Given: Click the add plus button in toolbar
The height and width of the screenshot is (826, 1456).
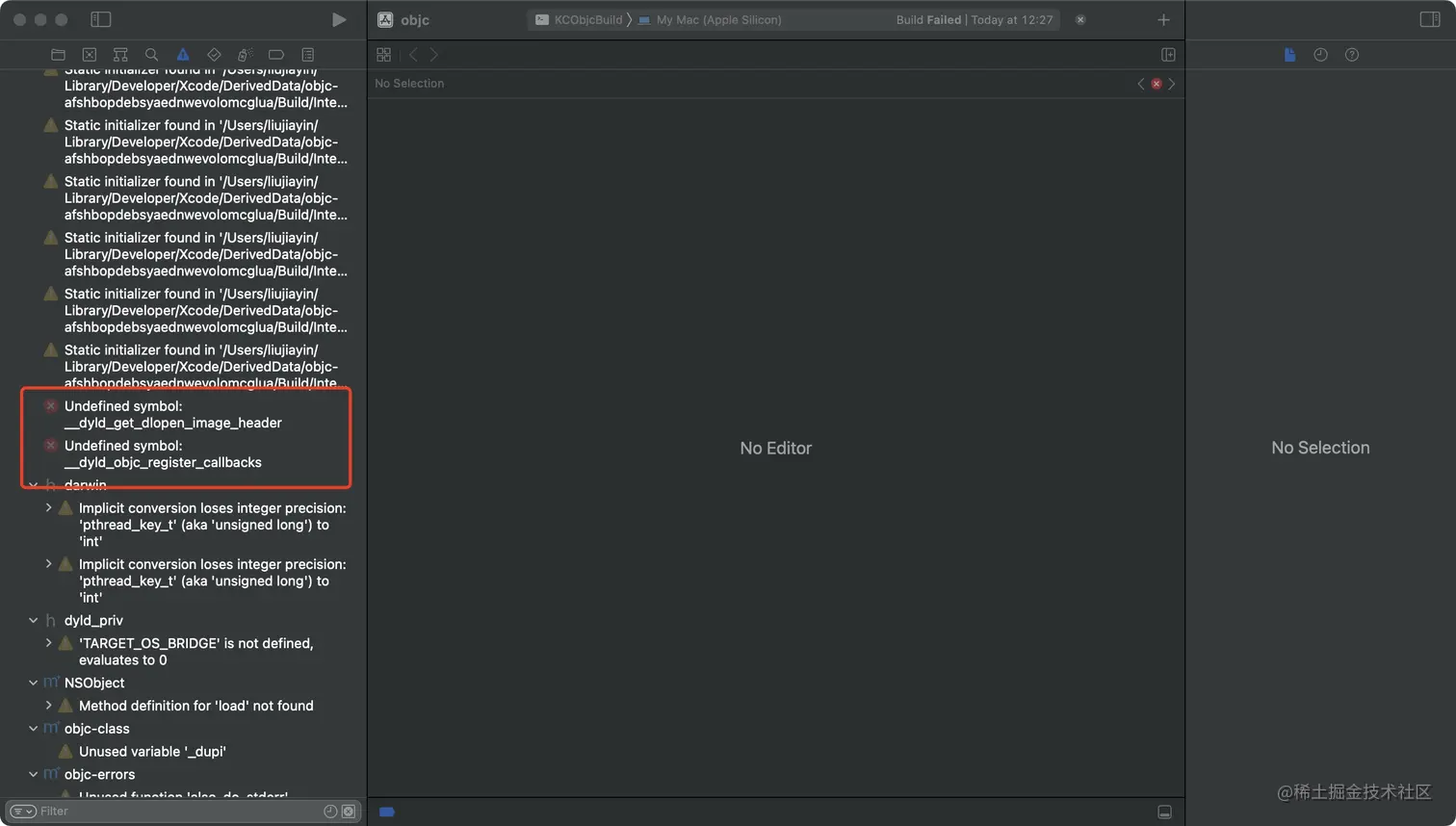Looking at the screenshot, I should pos(1163,19).
